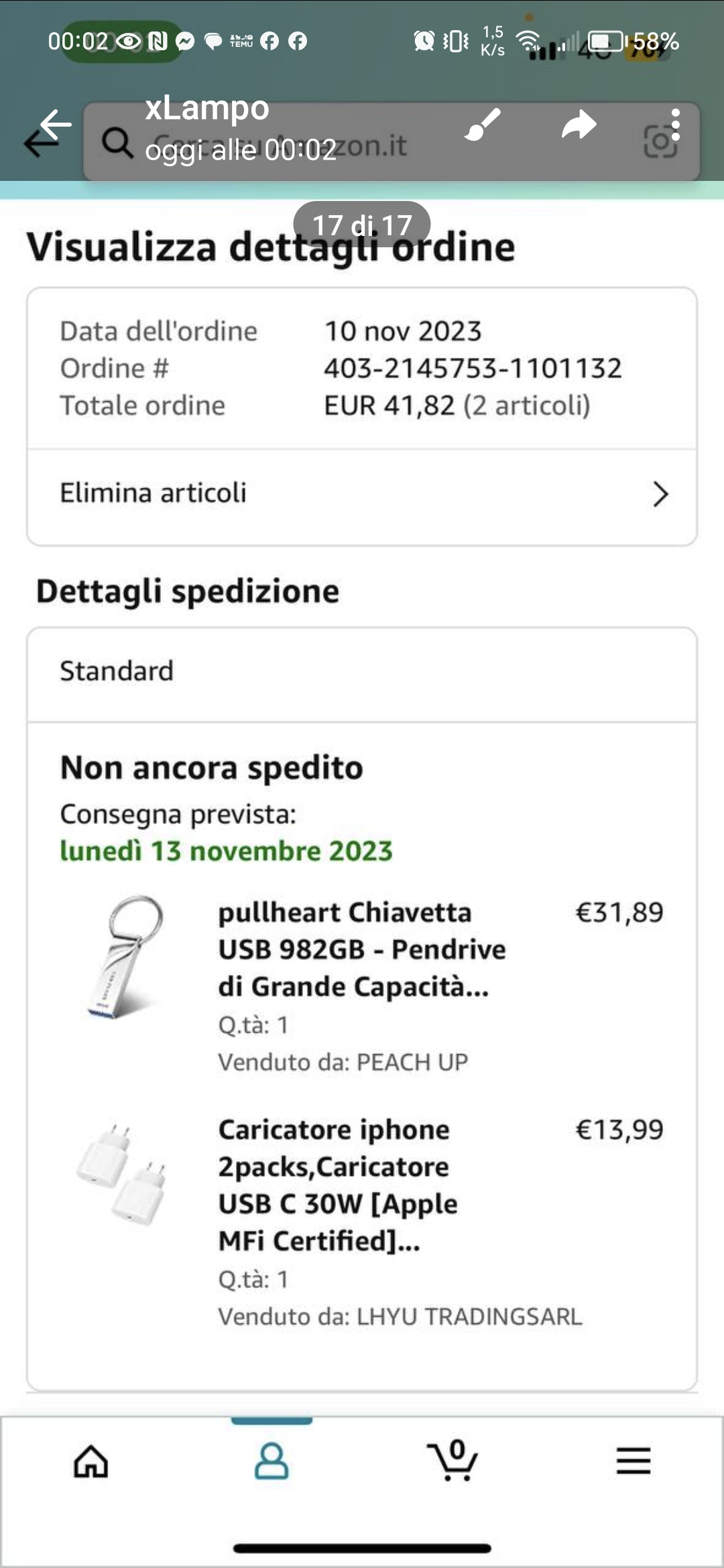
Task: Tap the xLampo sender name
Action: 207,108
